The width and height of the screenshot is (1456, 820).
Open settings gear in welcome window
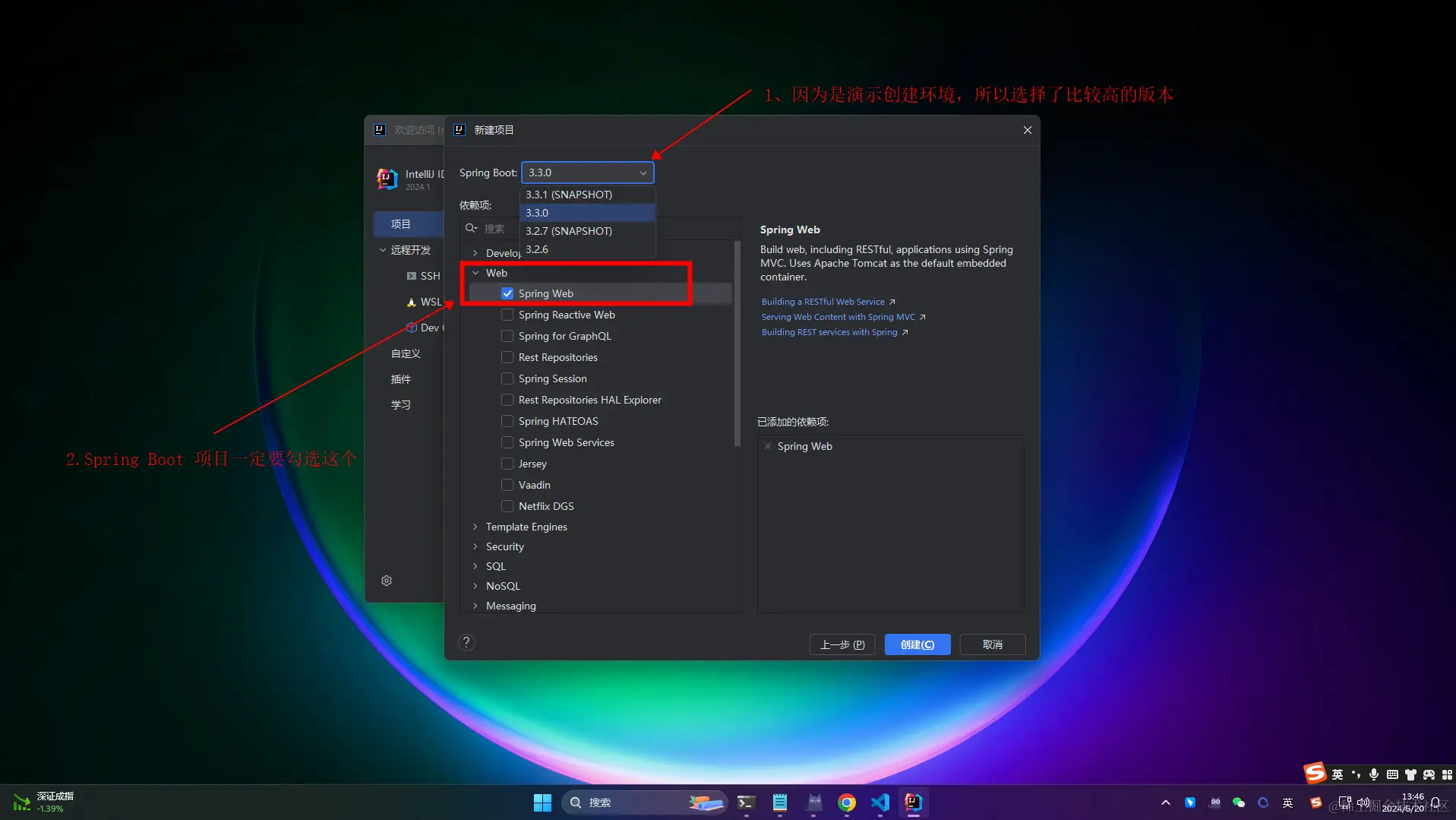pos(387,581)
